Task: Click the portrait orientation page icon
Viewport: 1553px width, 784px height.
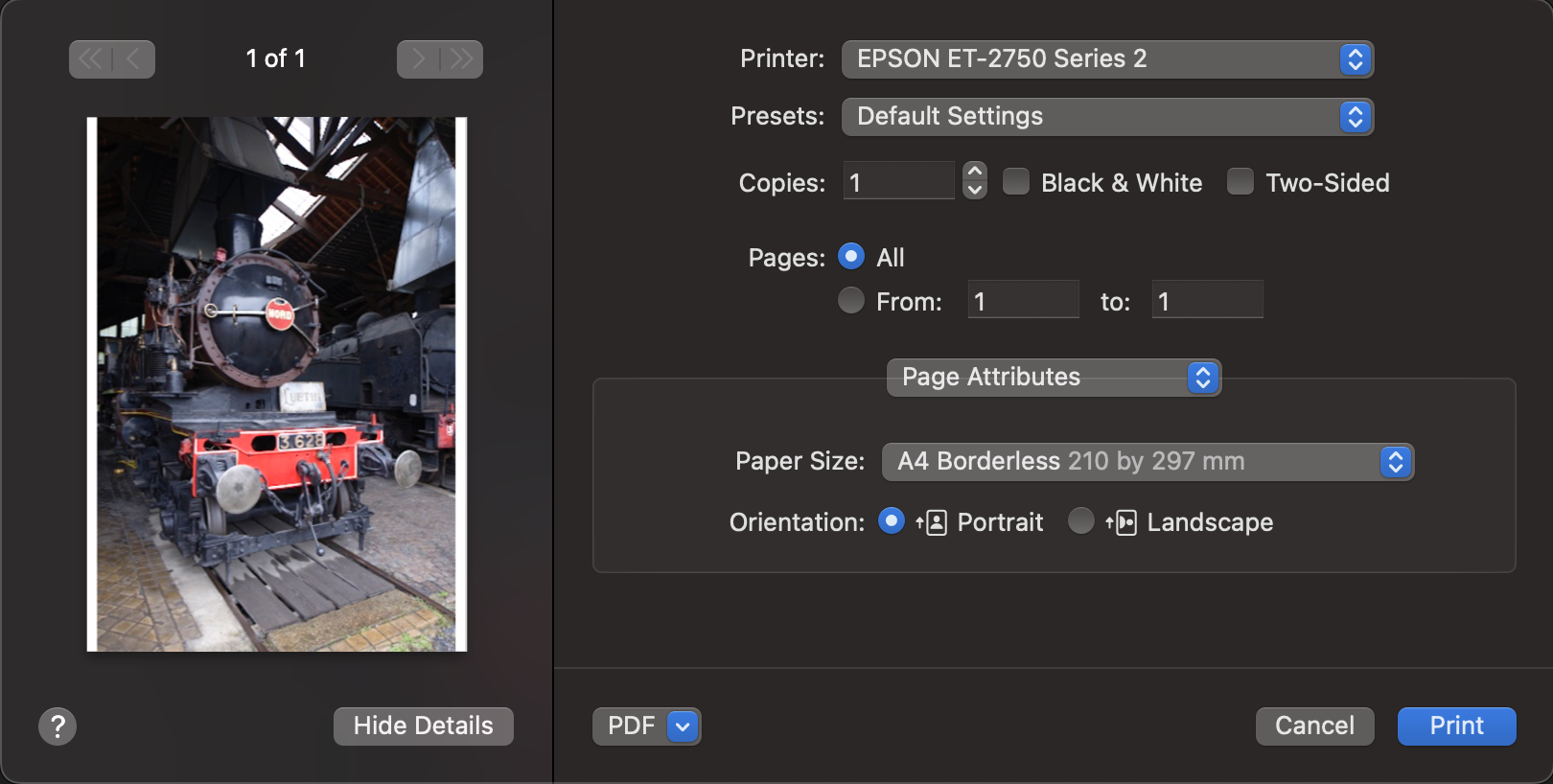Action: [932, 522]
